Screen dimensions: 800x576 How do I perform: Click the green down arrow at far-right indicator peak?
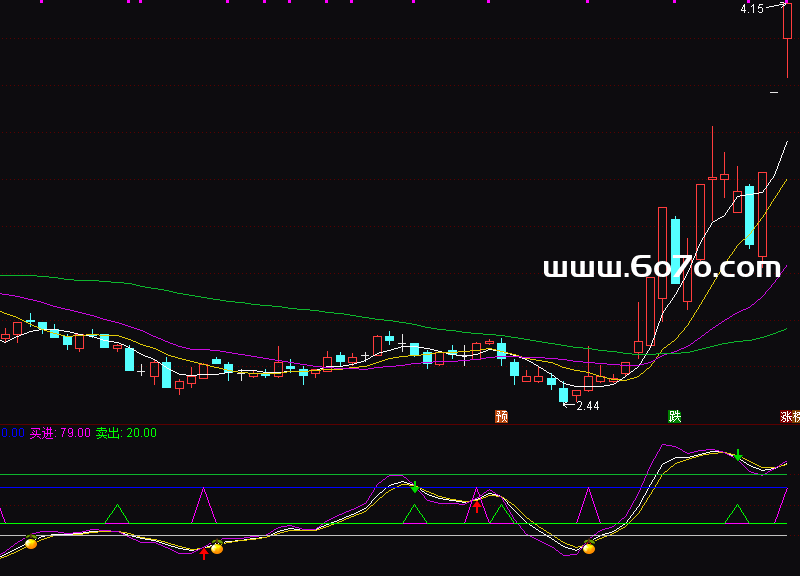coord(738,456)
